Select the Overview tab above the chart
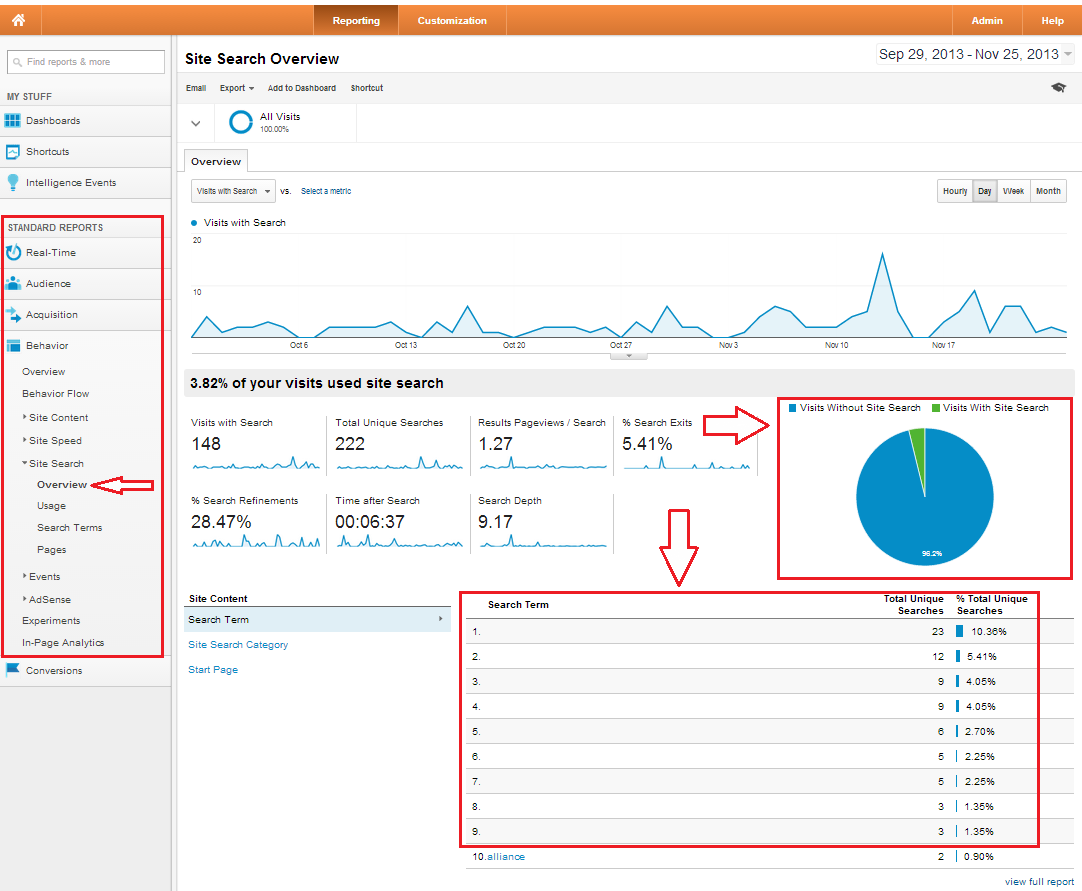 (215, 160)
